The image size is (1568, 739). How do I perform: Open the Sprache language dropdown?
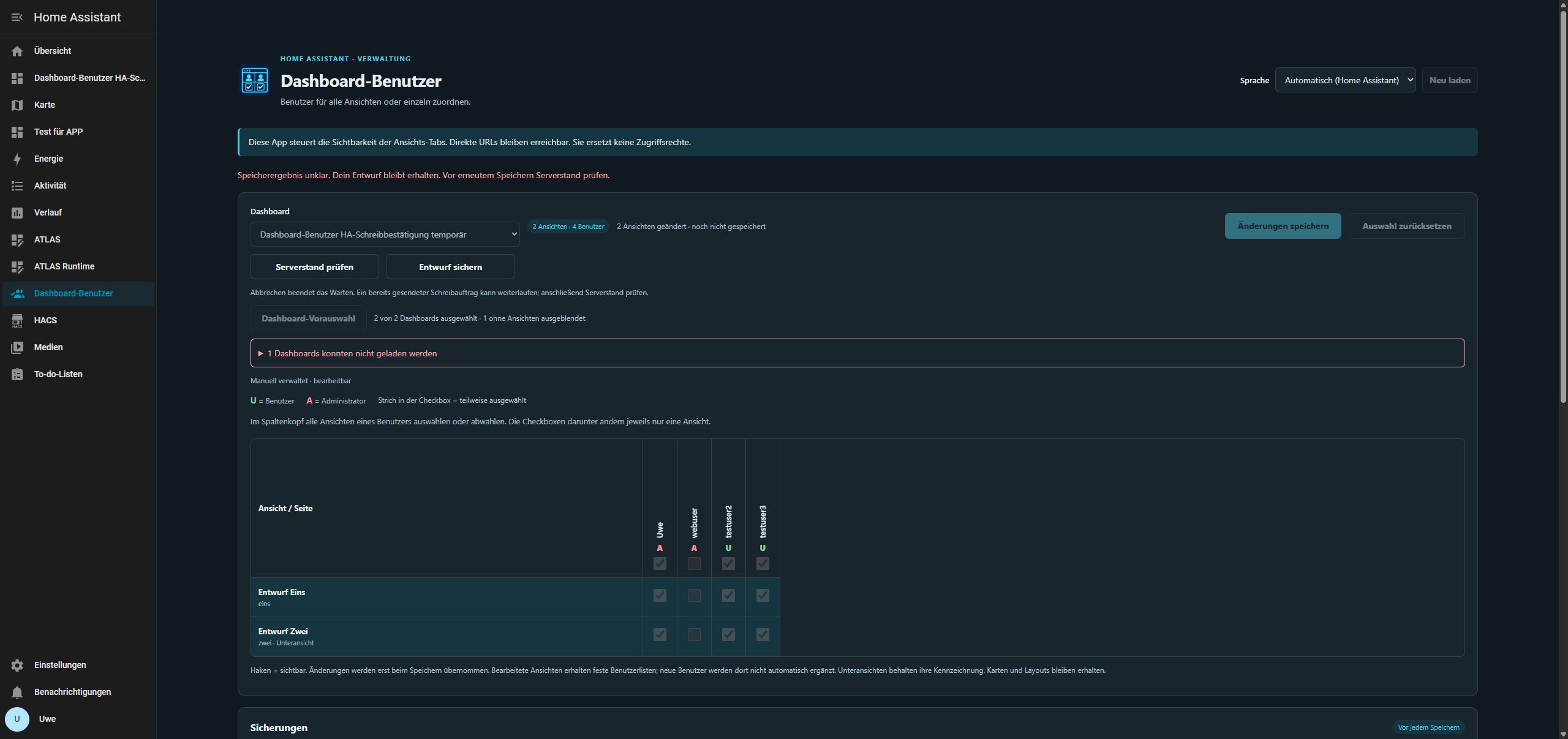(1345, 80)
